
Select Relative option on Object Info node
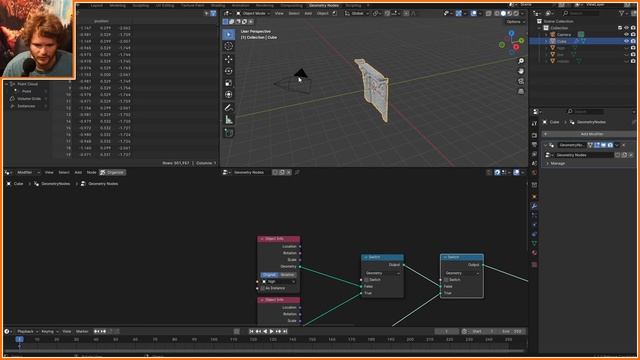(287, 275)
